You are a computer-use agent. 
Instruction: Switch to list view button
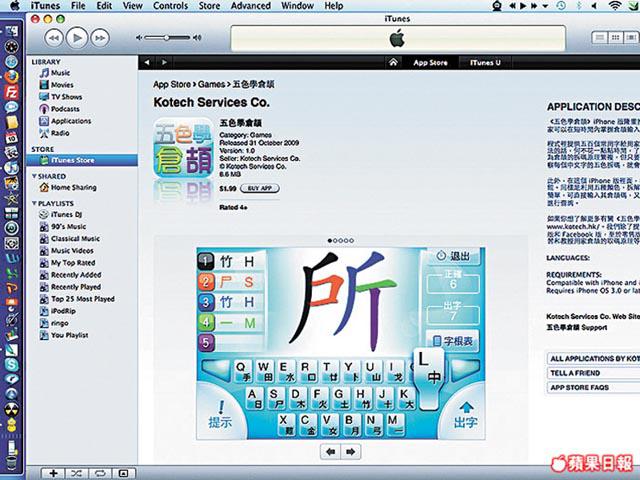click(600, 38)
